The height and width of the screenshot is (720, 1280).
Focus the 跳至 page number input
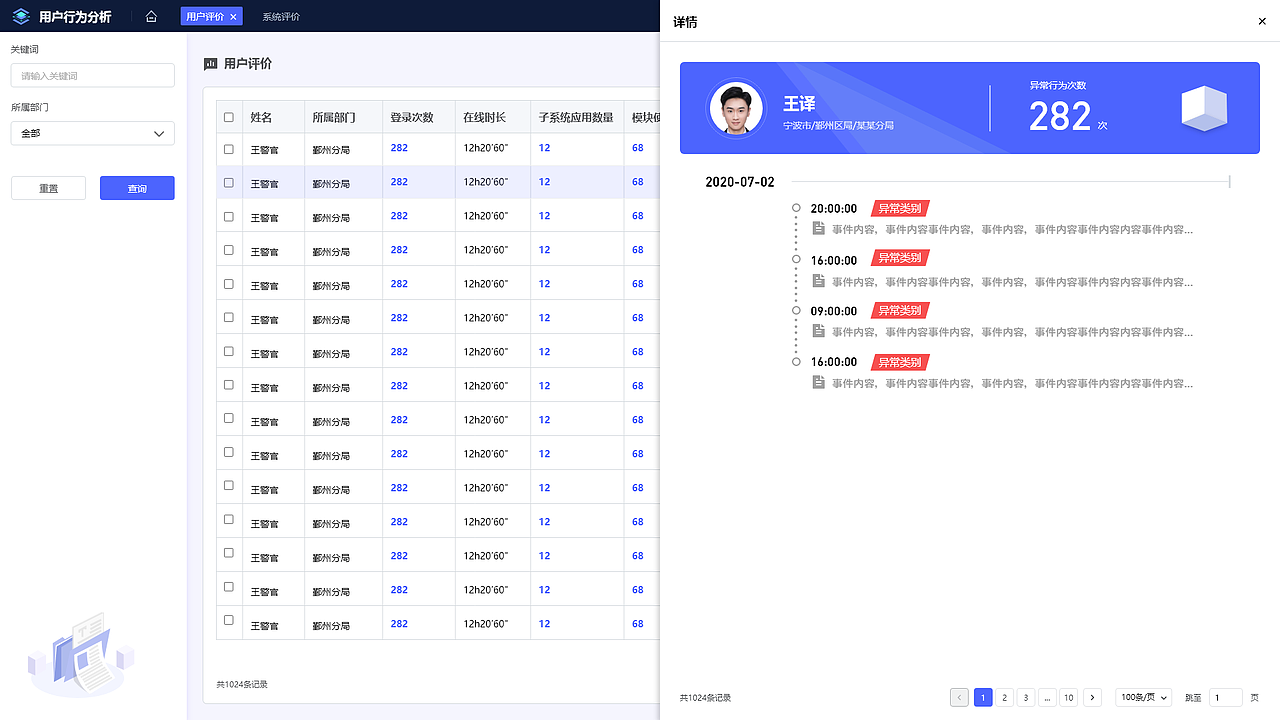pos(1226,697)
